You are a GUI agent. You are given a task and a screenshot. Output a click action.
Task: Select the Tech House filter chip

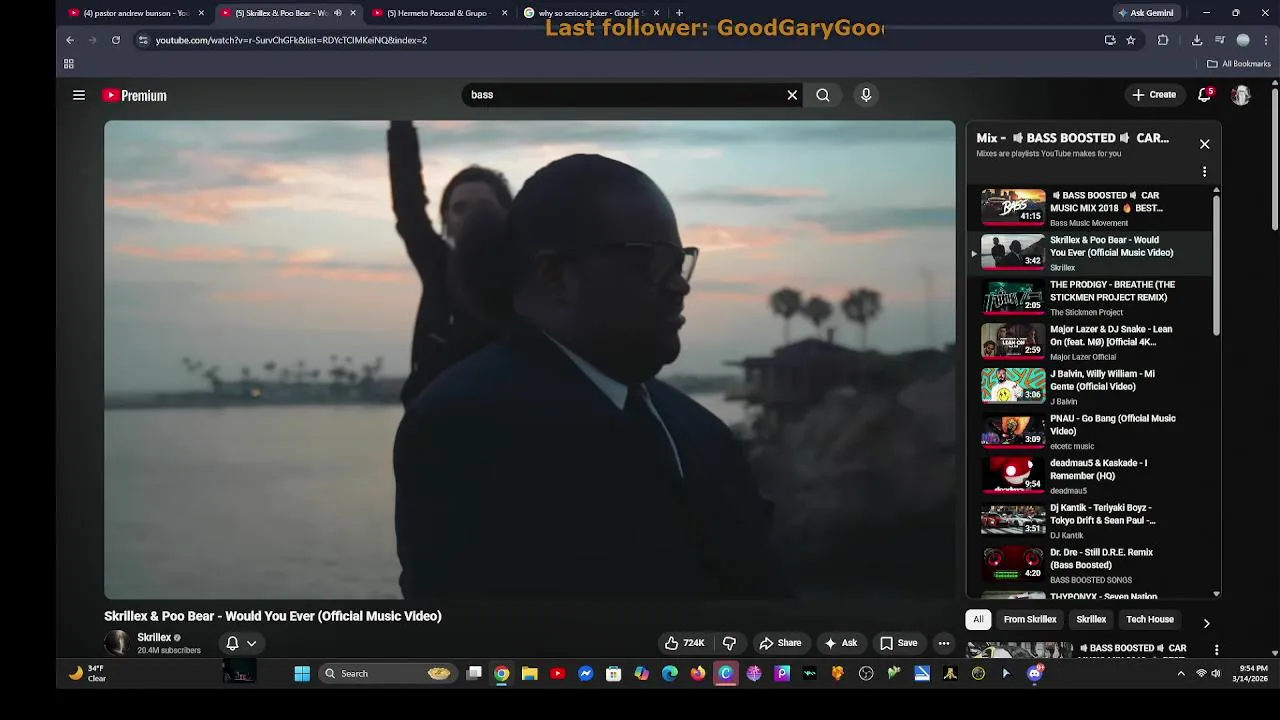pyautogui.click(x=1150, y=619)
